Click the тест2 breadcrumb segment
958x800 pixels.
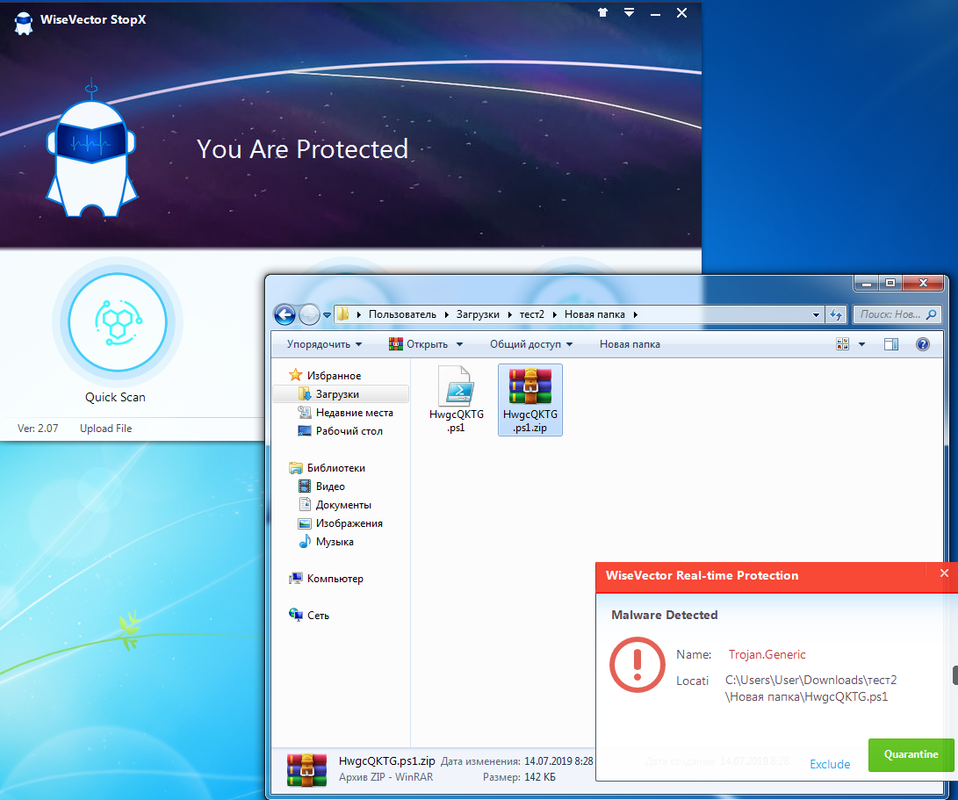click(x=532, y=314)
